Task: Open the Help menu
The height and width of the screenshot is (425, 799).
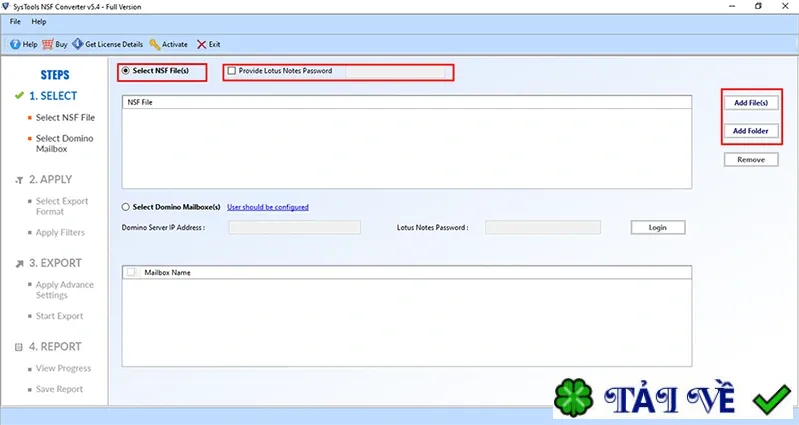Action: (39, 21)
